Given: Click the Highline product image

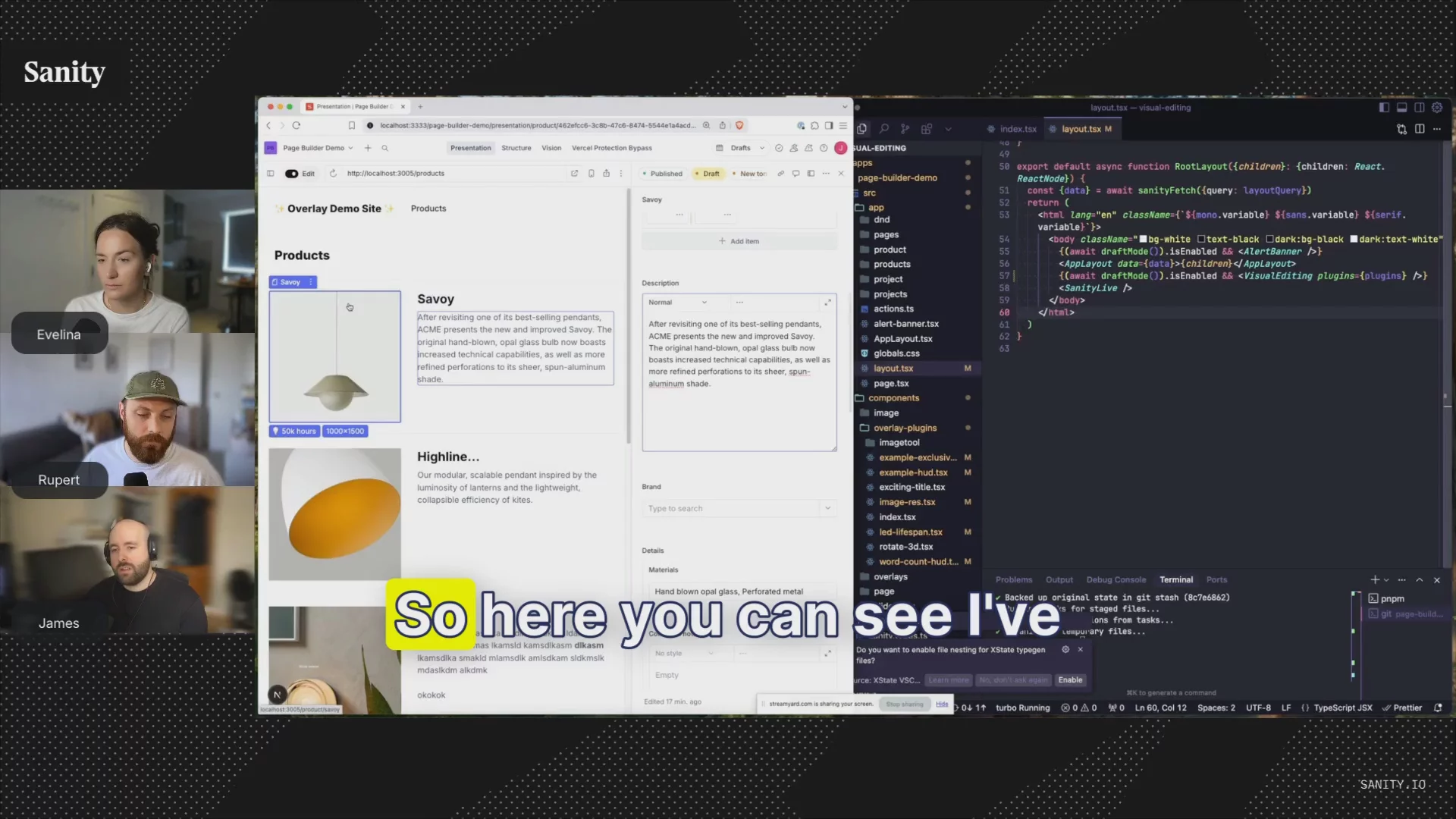Looking at the screenshot, I should click(x=334, y=514).
